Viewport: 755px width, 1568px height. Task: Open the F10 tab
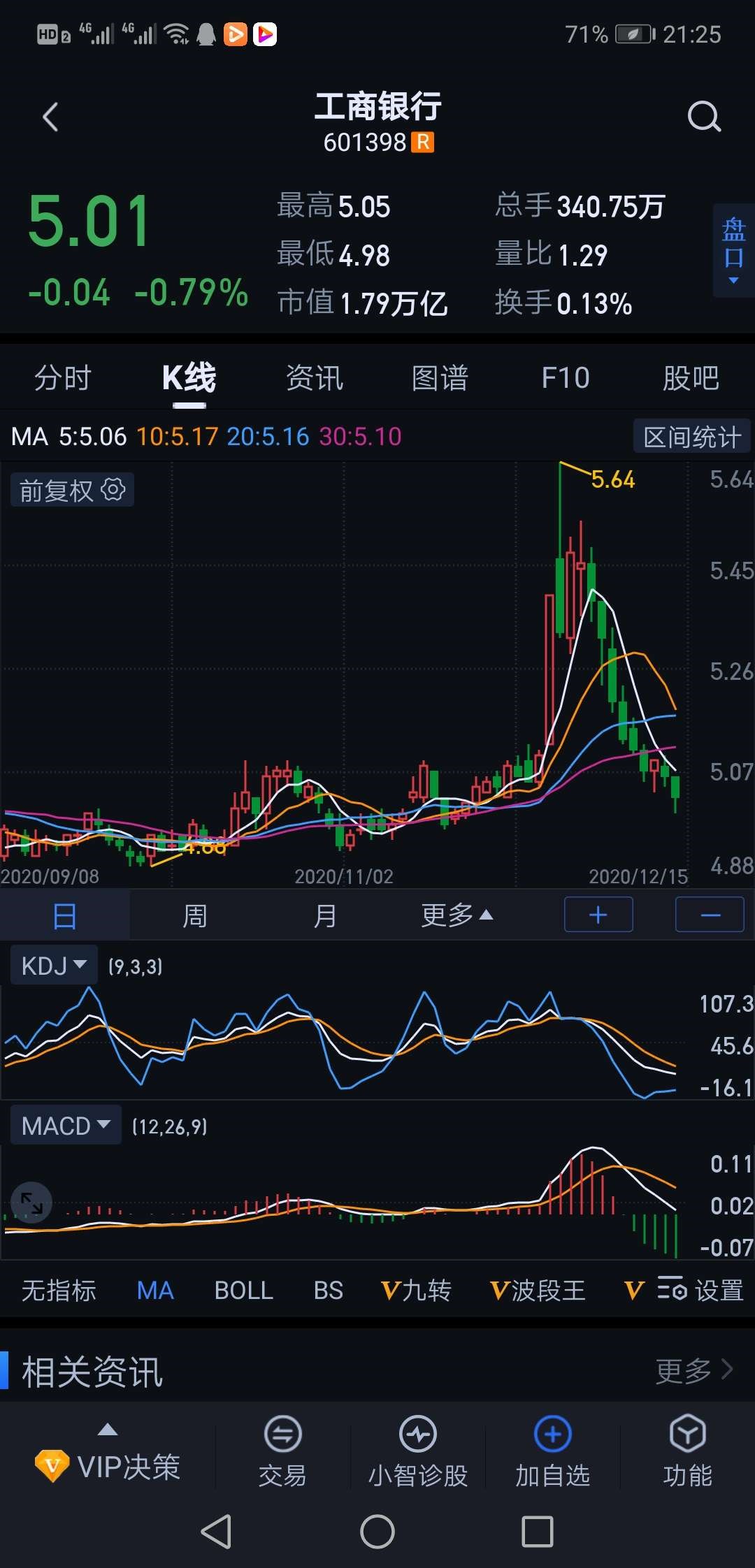[566, 378]
